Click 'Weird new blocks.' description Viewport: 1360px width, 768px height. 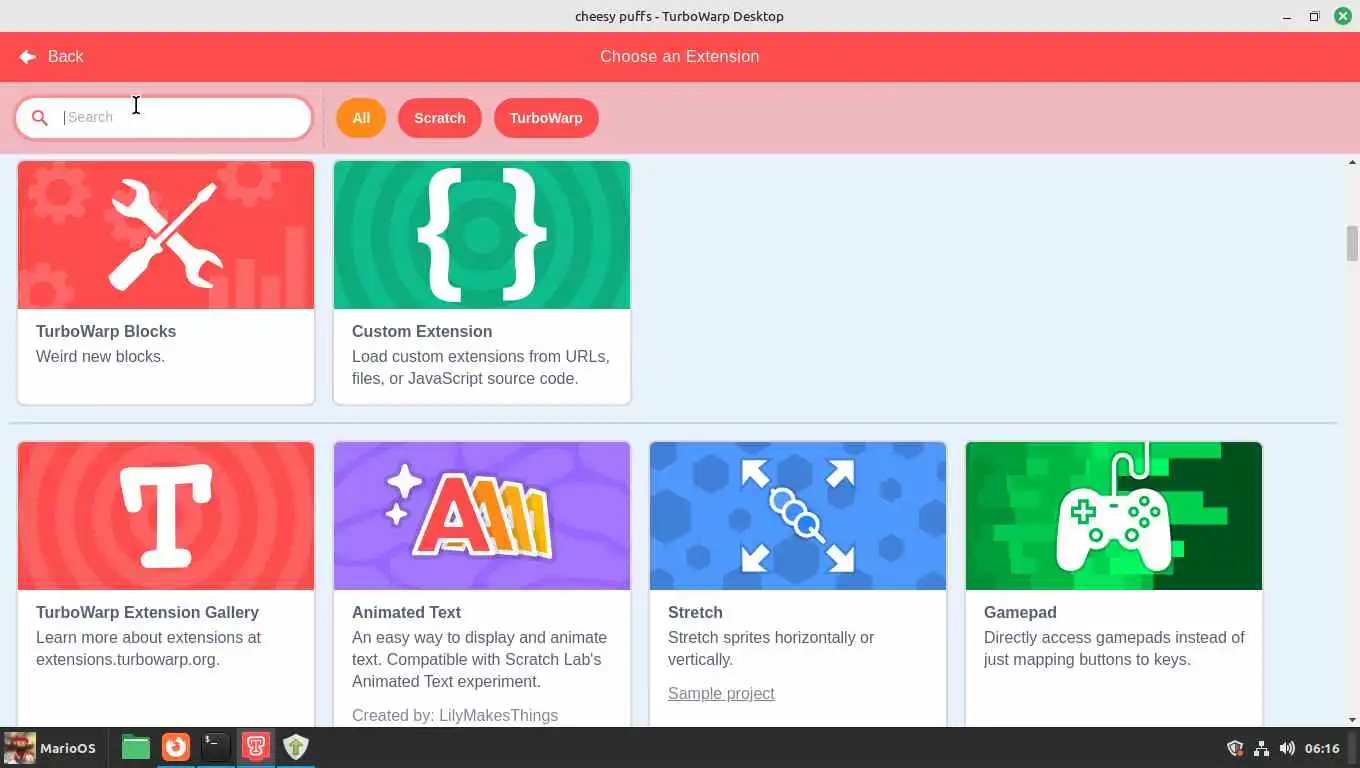pyautogui.click(x=100, y=356)
